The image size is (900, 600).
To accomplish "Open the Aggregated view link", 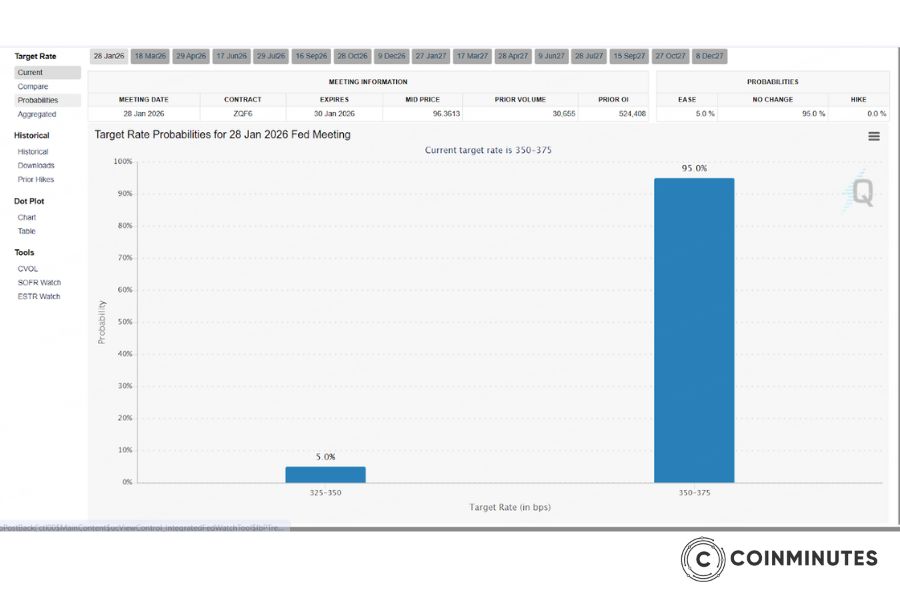I will point(37,115).
